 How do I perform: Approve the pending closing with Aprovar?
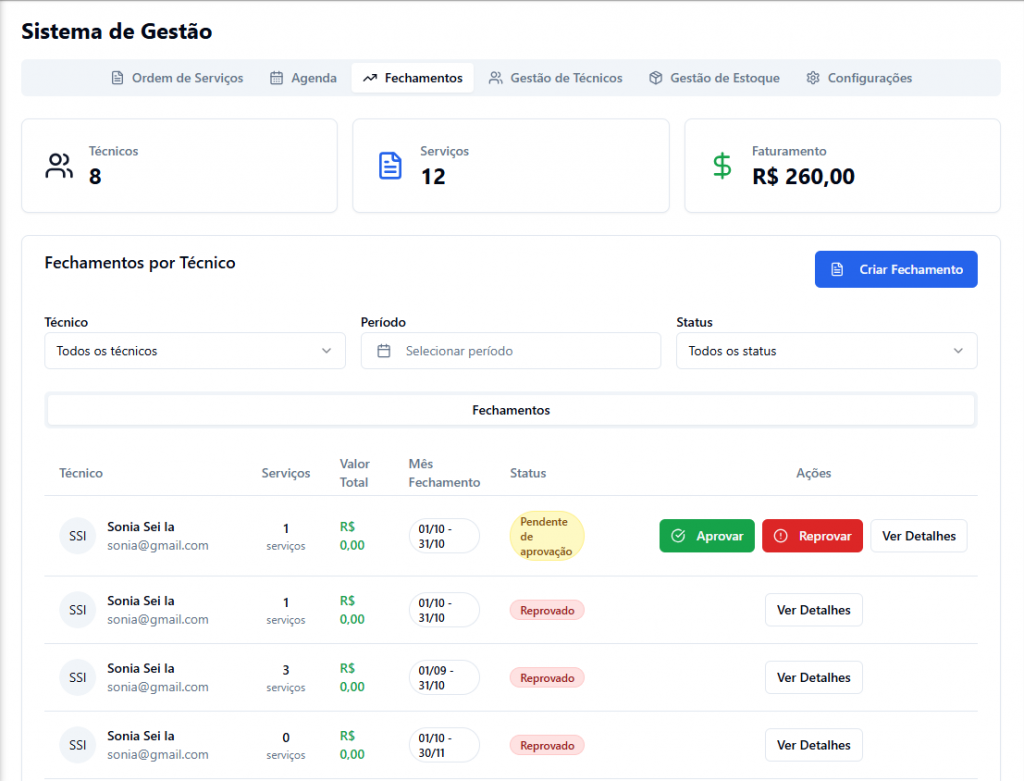(707, 535)
